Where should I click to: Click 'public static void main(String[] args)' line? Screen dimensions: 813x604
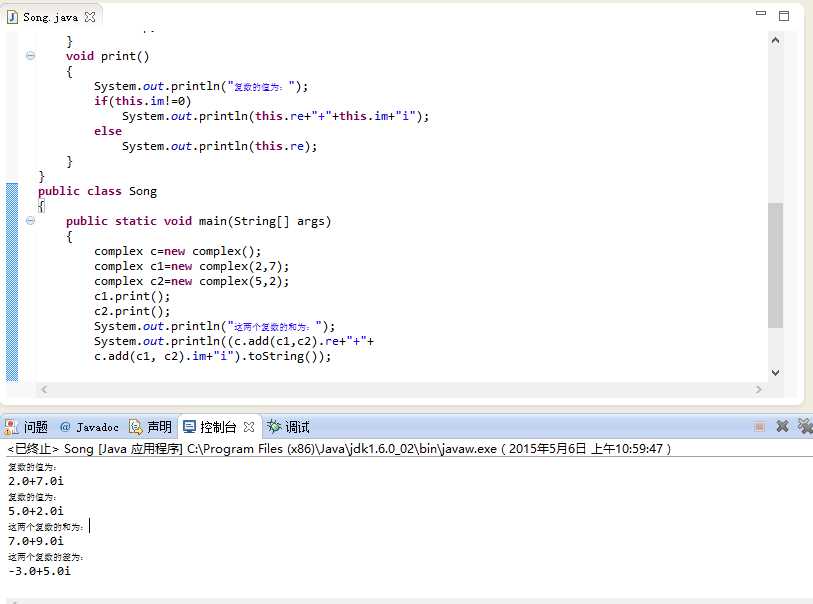pyautogui.click(x=198, y=221)
